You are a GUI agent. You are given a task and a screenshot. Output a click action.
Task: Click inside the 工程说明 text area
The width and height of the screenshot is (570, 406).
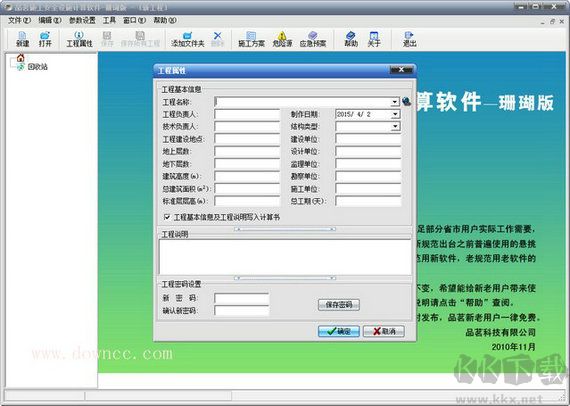point(285,257)
